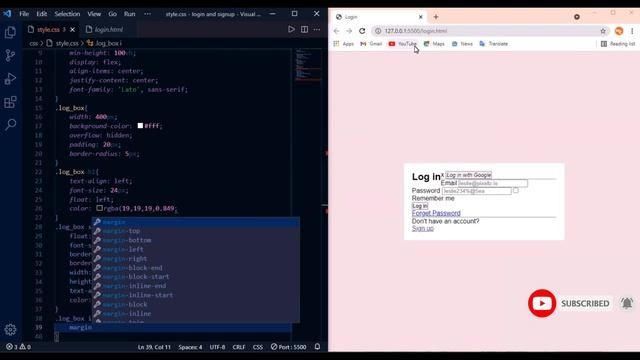Open the Source Control view
Screen dimensions: 640x360
(10, 55)
